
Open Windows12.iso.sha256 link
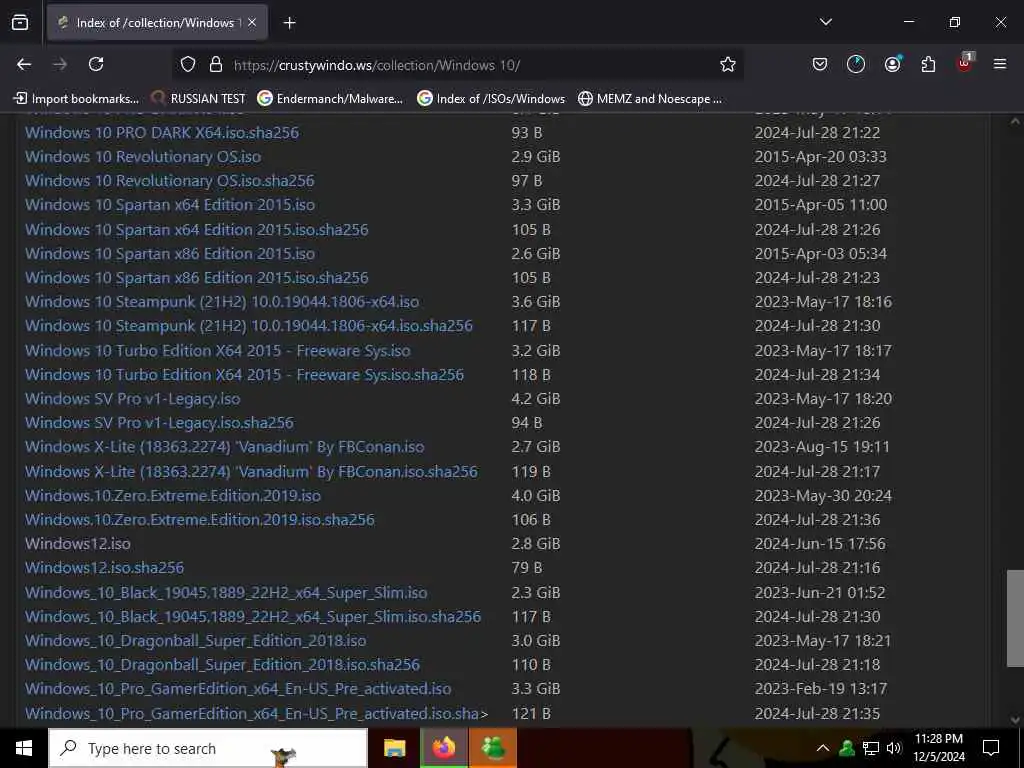tap(104, 568)
